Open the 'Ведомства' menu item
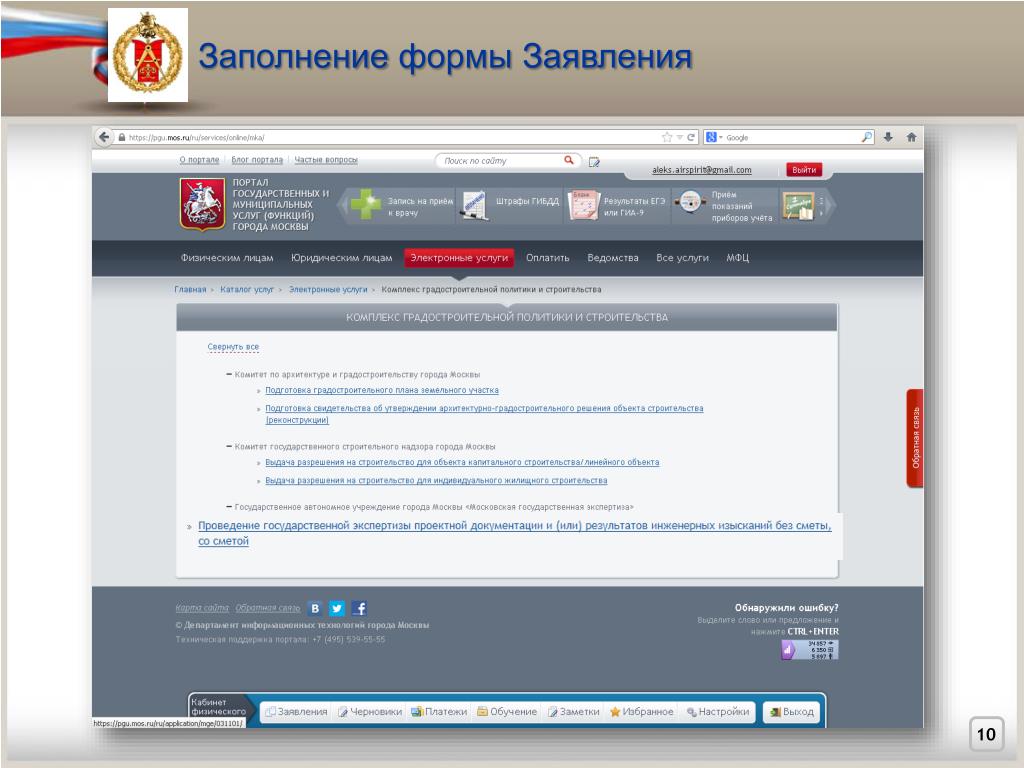This screenshot has height=768, width=1024. [x=613, y=258]
